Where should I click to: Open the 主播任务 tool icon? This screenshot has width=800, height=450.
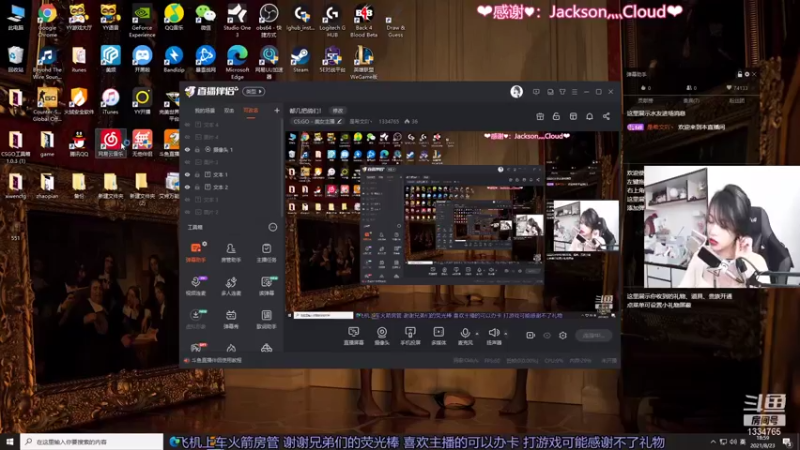pyautogui.click(x=266, y=253)
